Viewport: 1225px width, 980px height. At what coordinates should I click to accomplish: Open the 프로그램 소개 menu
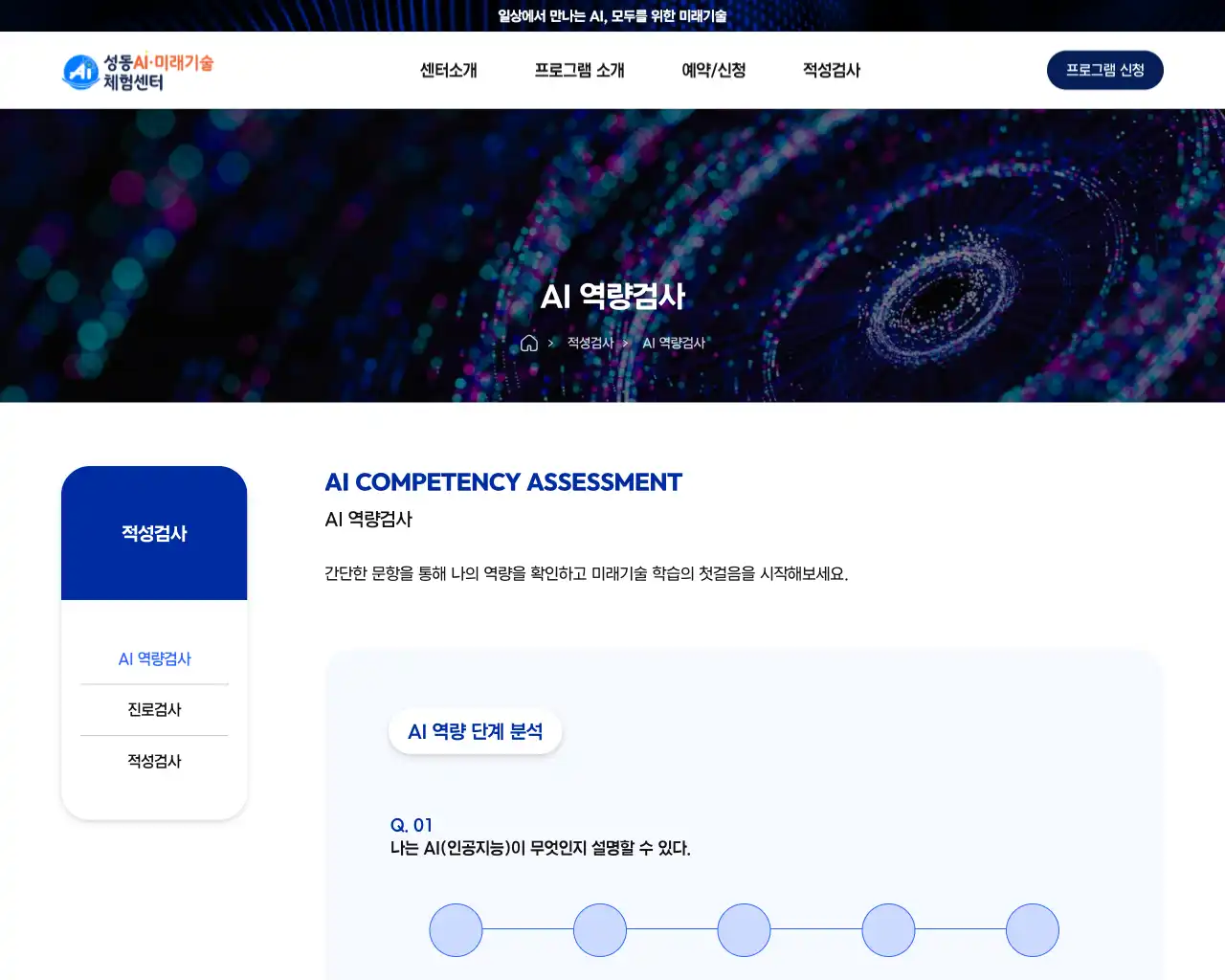(579, 70)
